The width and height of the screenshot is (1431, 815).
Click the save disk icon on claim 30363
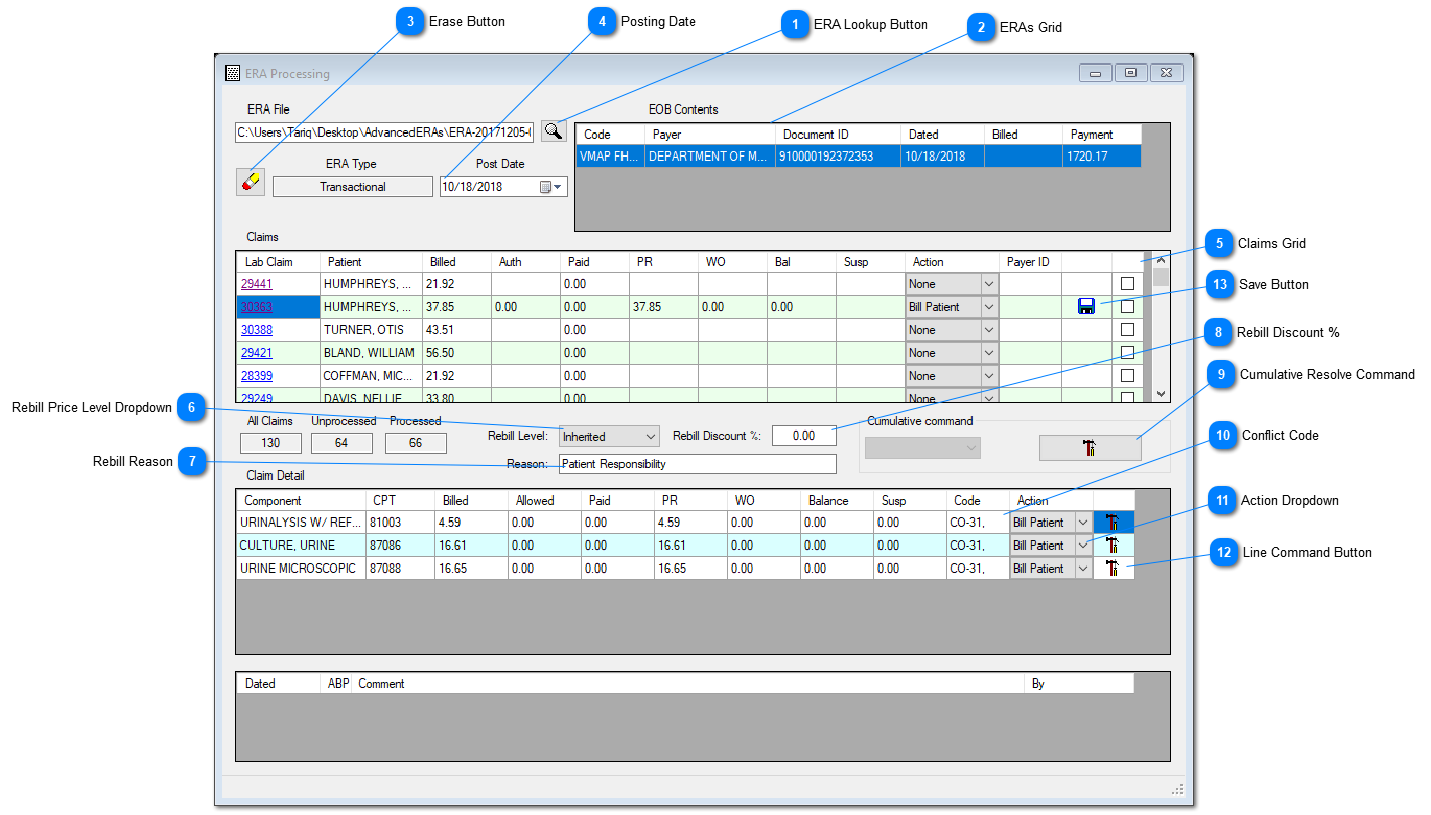[x=1086, y=307]
